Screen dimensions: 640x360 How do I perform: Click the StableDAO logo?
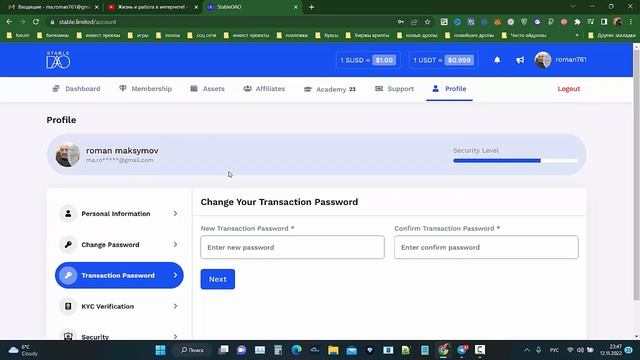click(58, 60)
